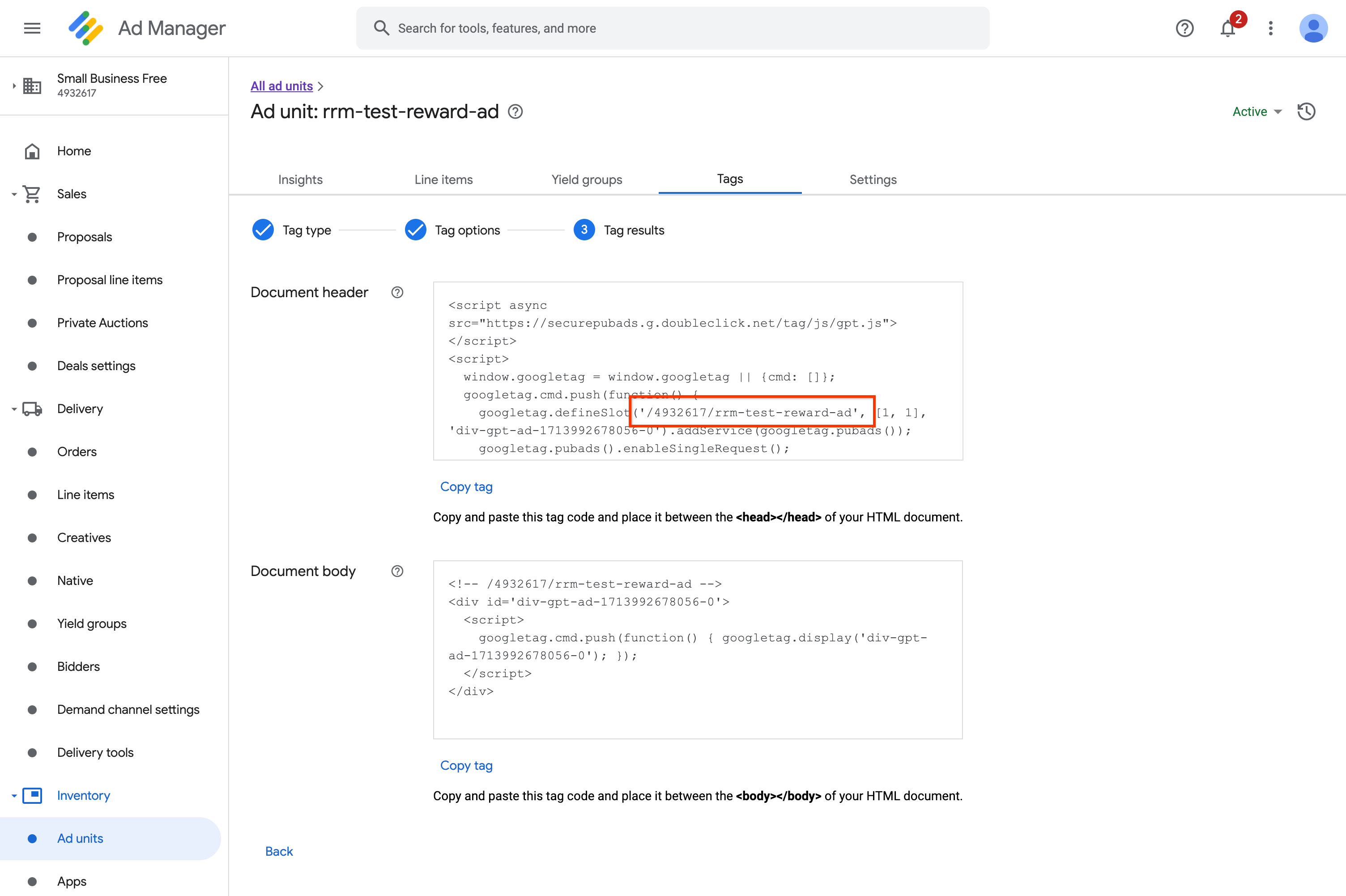Copy the Document header tag
This screenshot has height=896, width=1346.
[x=466, y=487]
